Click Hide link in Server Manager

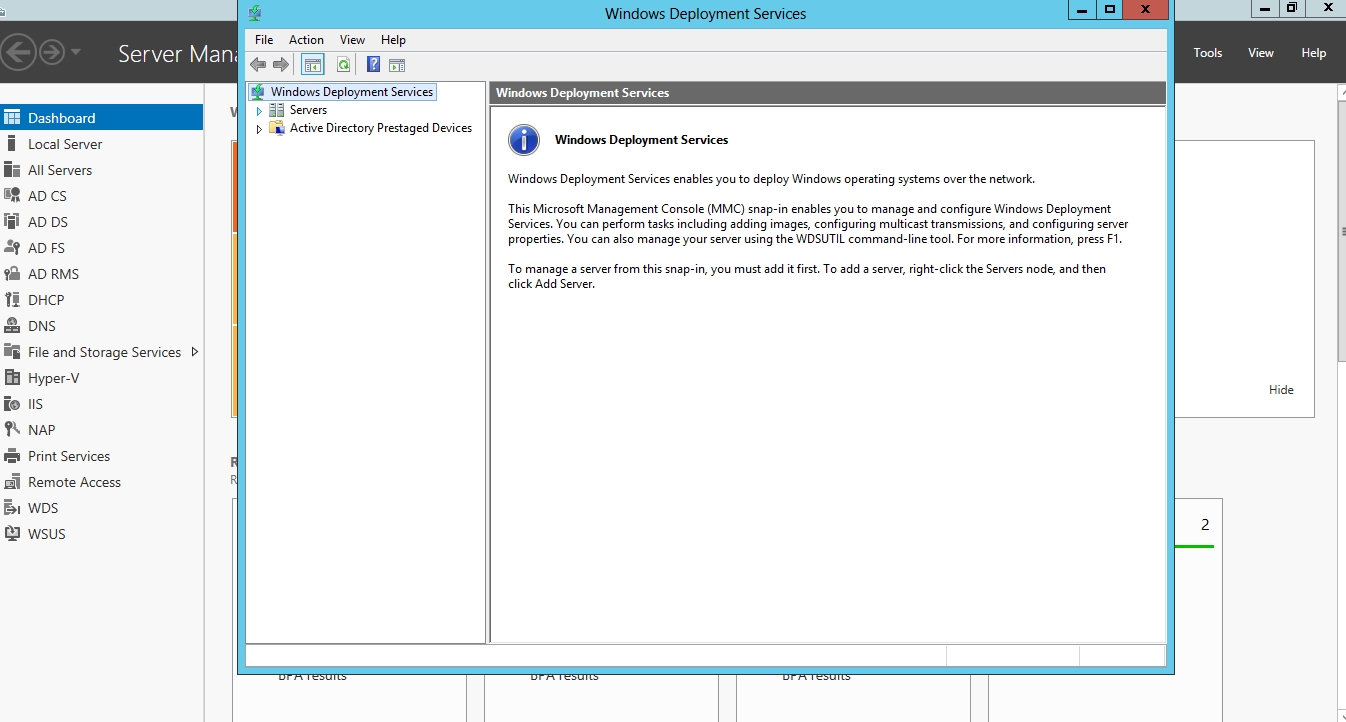click(x=1281, y=390)
